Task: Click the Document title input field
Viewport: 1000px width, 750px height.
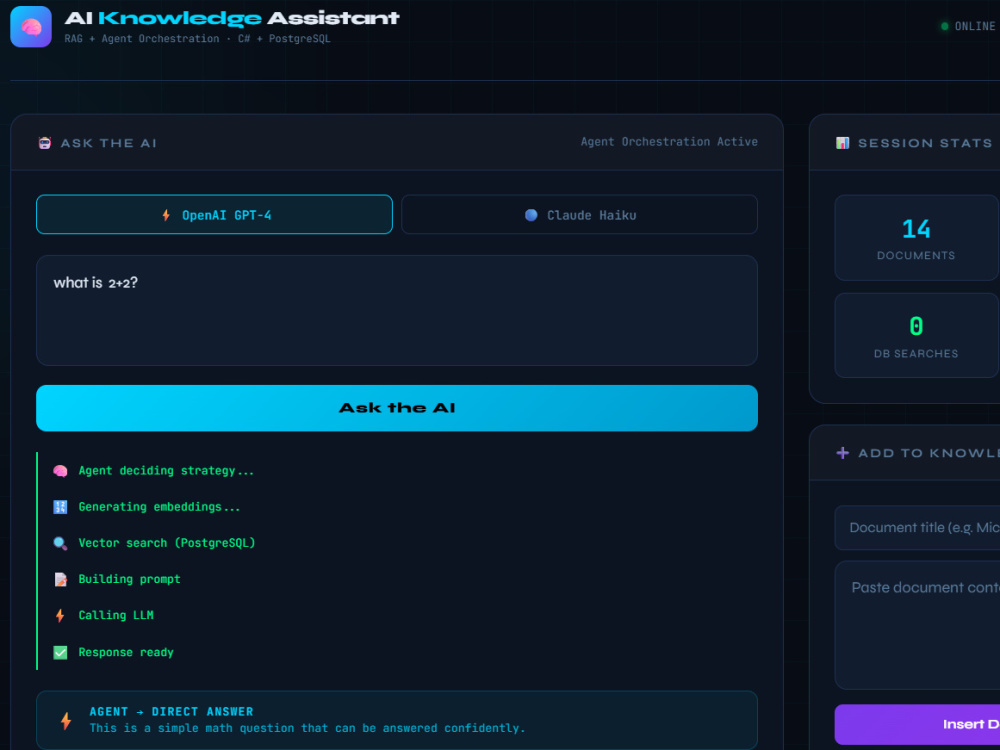Action: (917, 527)
